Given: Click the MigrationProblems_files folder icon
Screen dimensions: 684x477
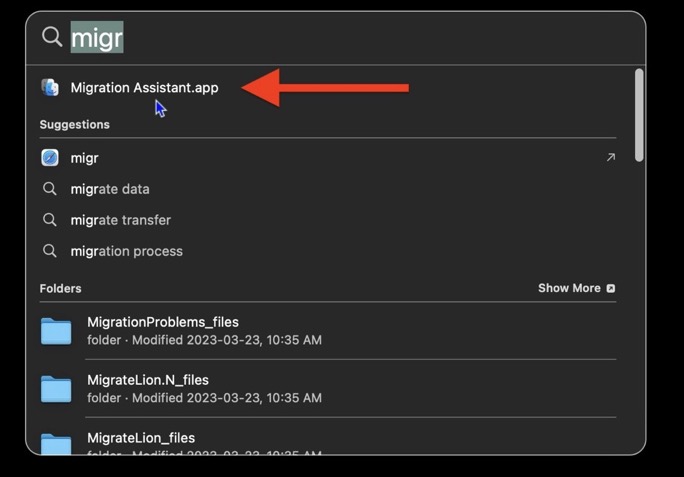Looking at the screenshot, I should point(56,331).
